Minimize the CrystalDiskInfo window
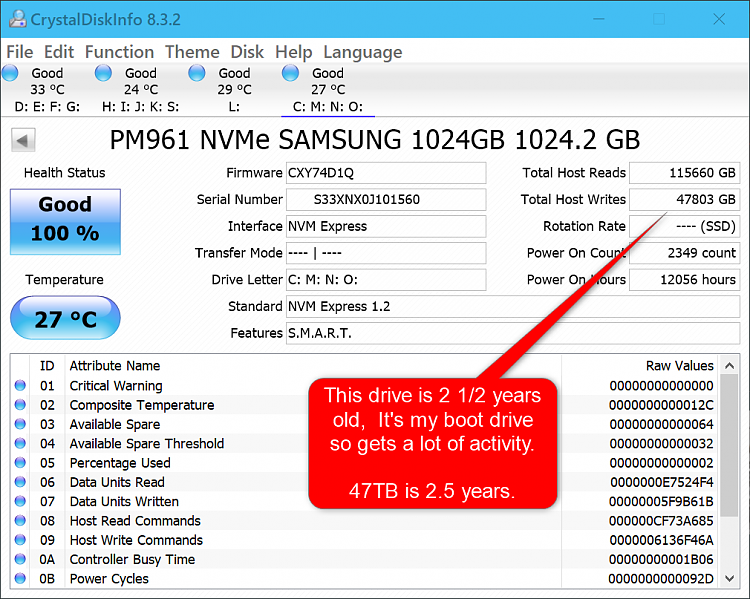750x599 pixels. [x=599, y=19]
